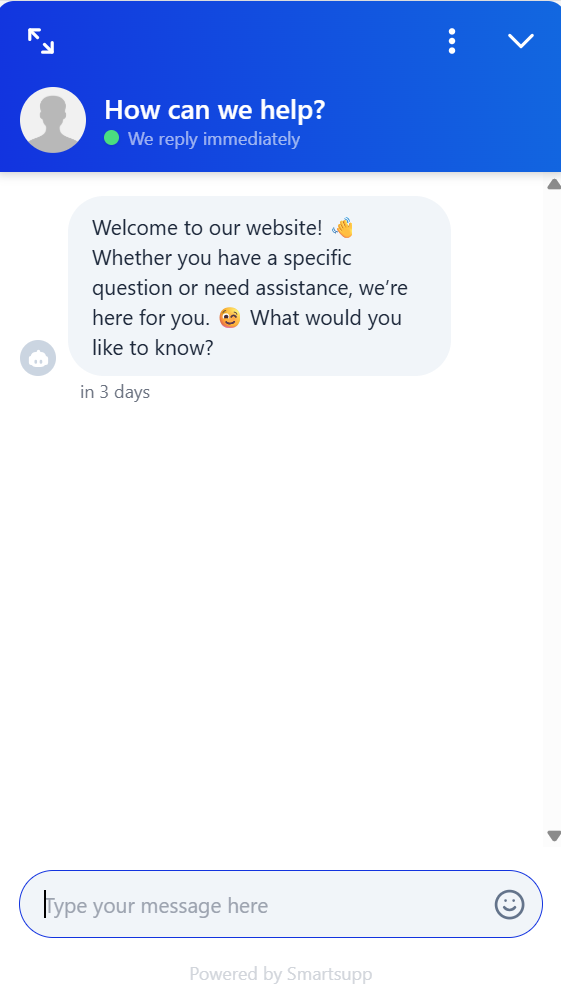Select the welcome message bubble

click(x=260, y=286)
